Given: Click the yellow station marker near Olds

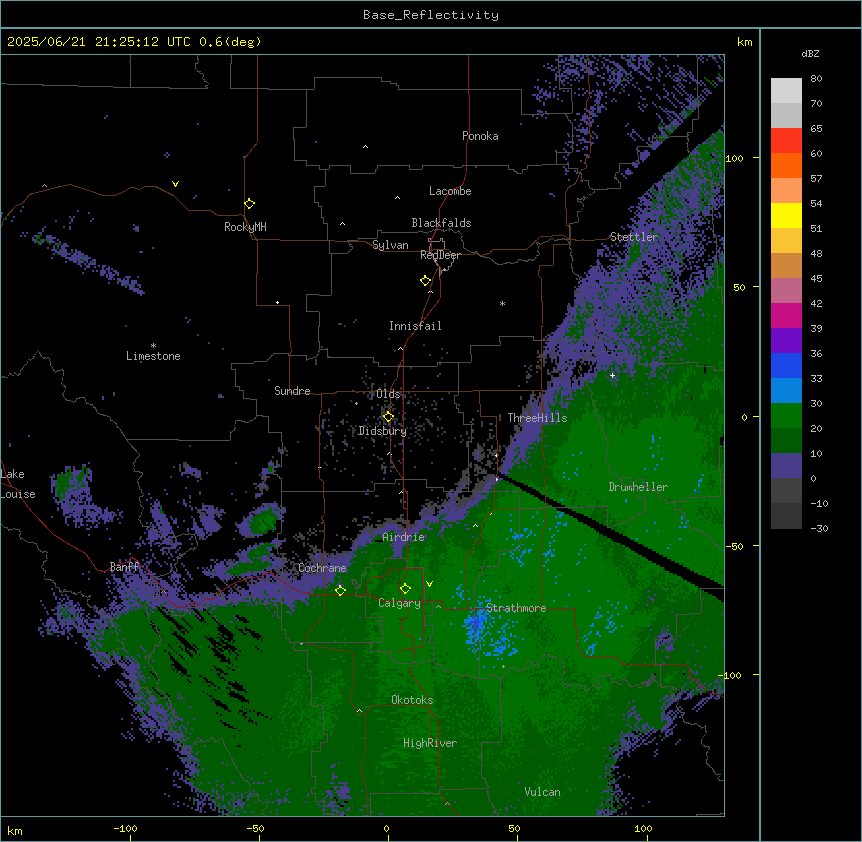Looking at the screenshot, I should [x=388, y=417].
